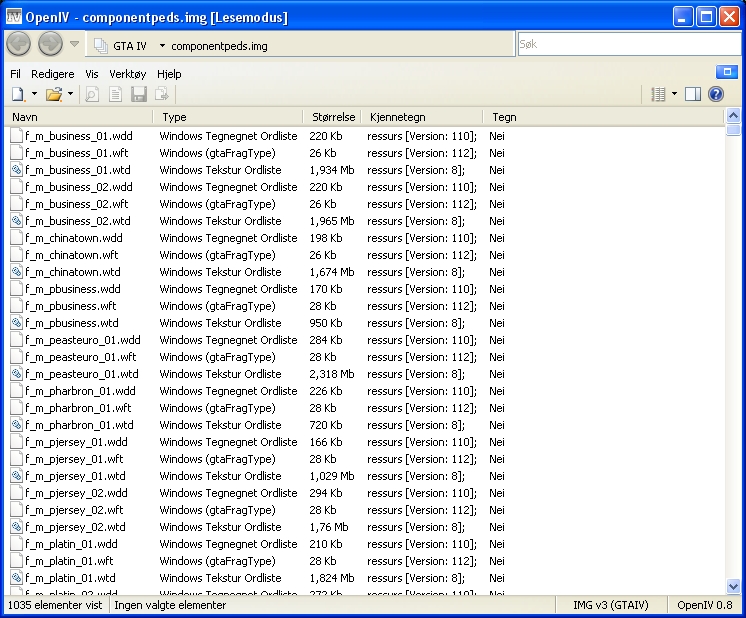
Task: Click the greyed text document toolbar icon
Action: point(115,94)
